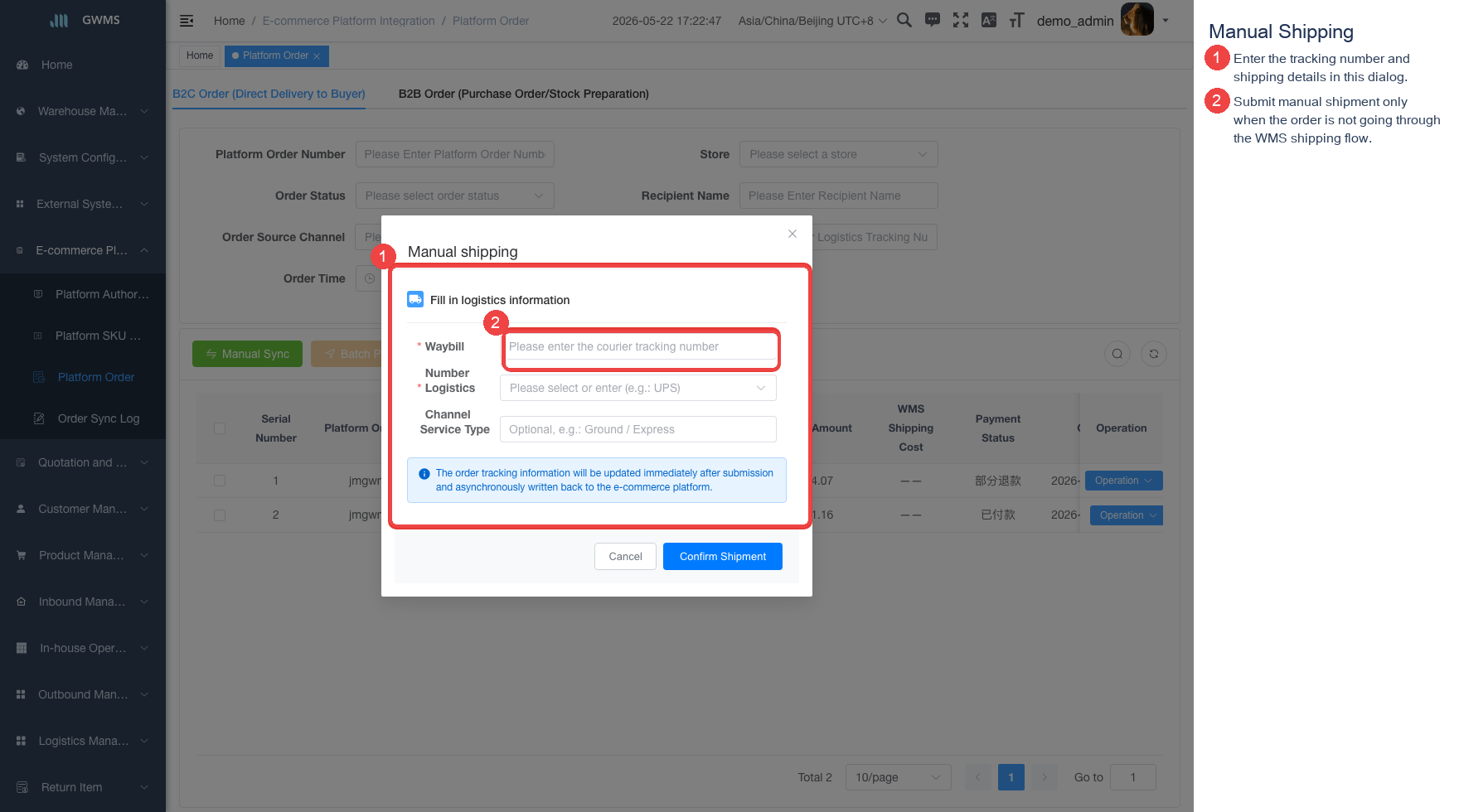Expand Outbound Management sidebar menu
1459x812 pixels.
tap(83, 694)
